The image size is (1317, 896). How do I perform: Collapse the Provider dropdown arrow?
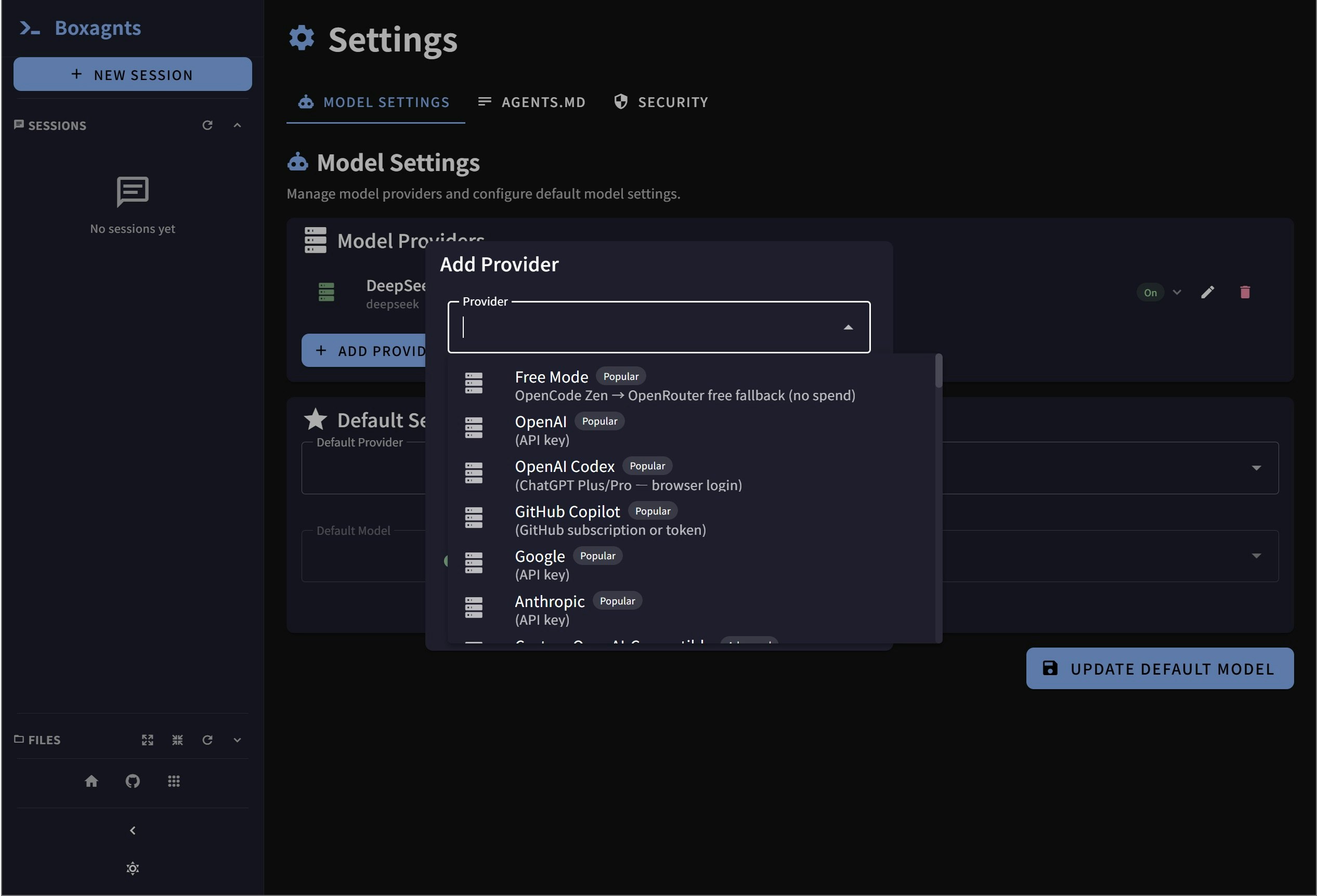click(x=849, y=327)
